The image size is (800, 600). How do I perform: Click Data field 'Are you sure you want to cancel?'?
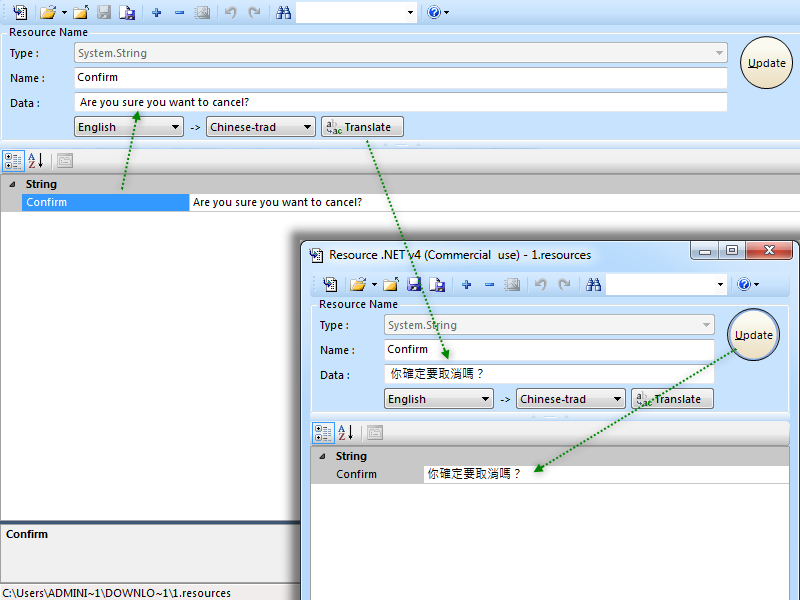[x=401, y=103]
